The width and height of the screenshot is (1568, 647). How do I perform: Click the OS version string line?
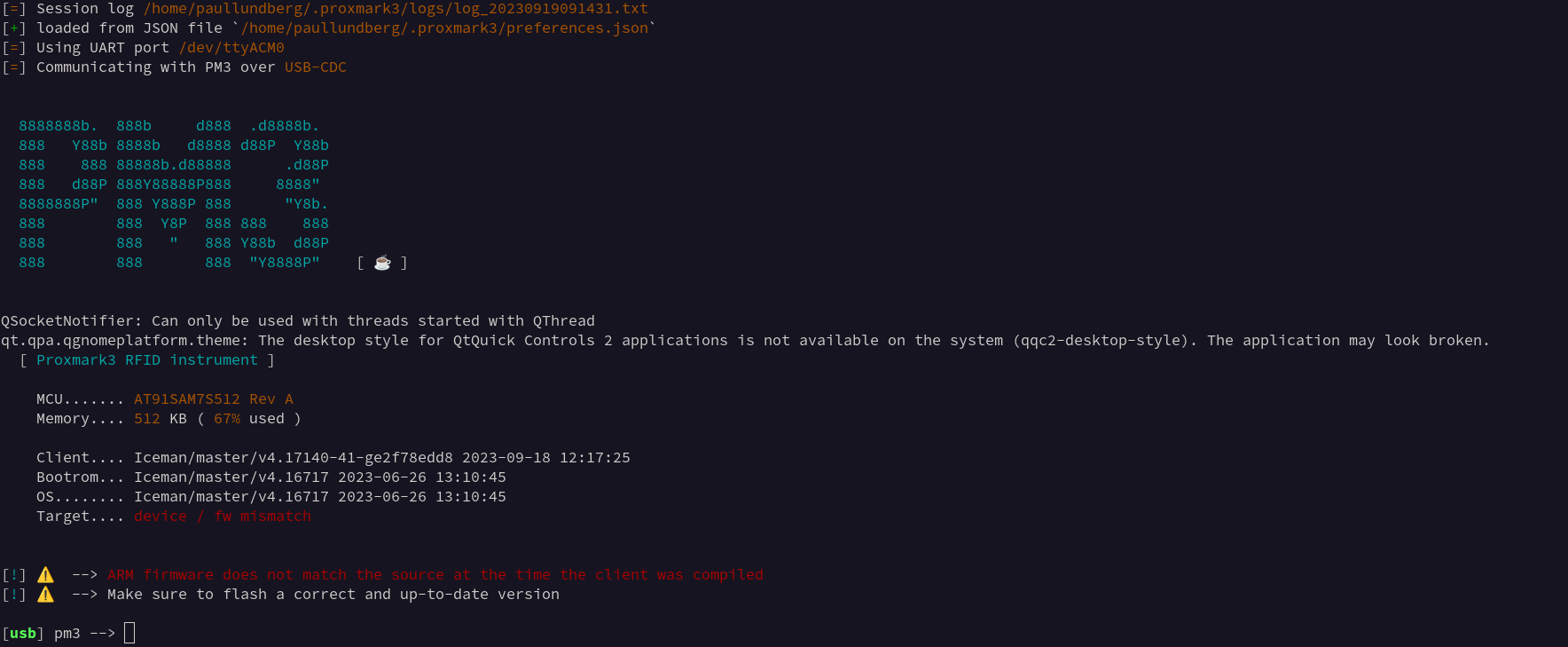[271, 497]
